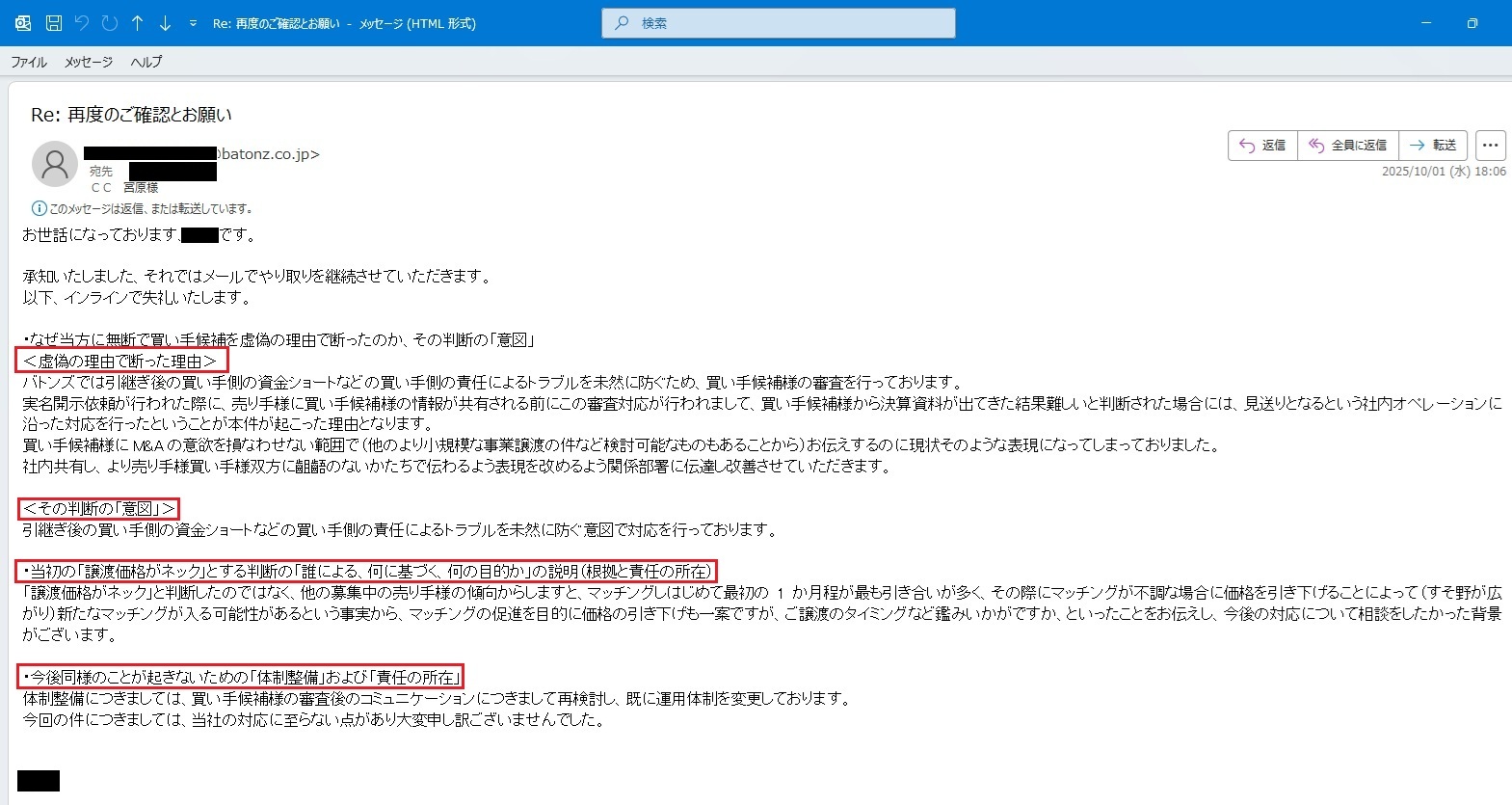
Task: Click the sender's batonz.co.jp email address
Action: tap(268, 154)
